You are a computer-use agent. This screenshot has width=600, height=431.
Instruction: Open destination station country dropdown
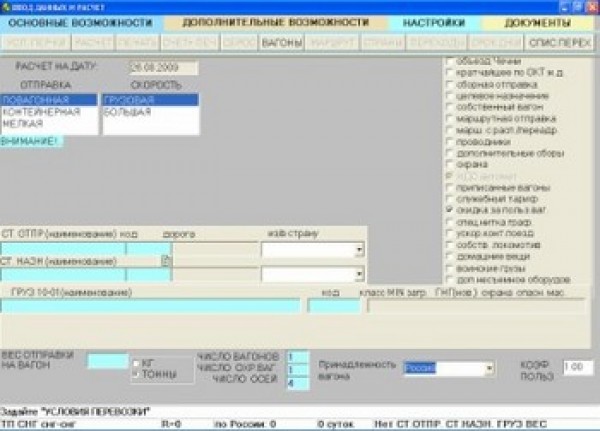[359, 274]
